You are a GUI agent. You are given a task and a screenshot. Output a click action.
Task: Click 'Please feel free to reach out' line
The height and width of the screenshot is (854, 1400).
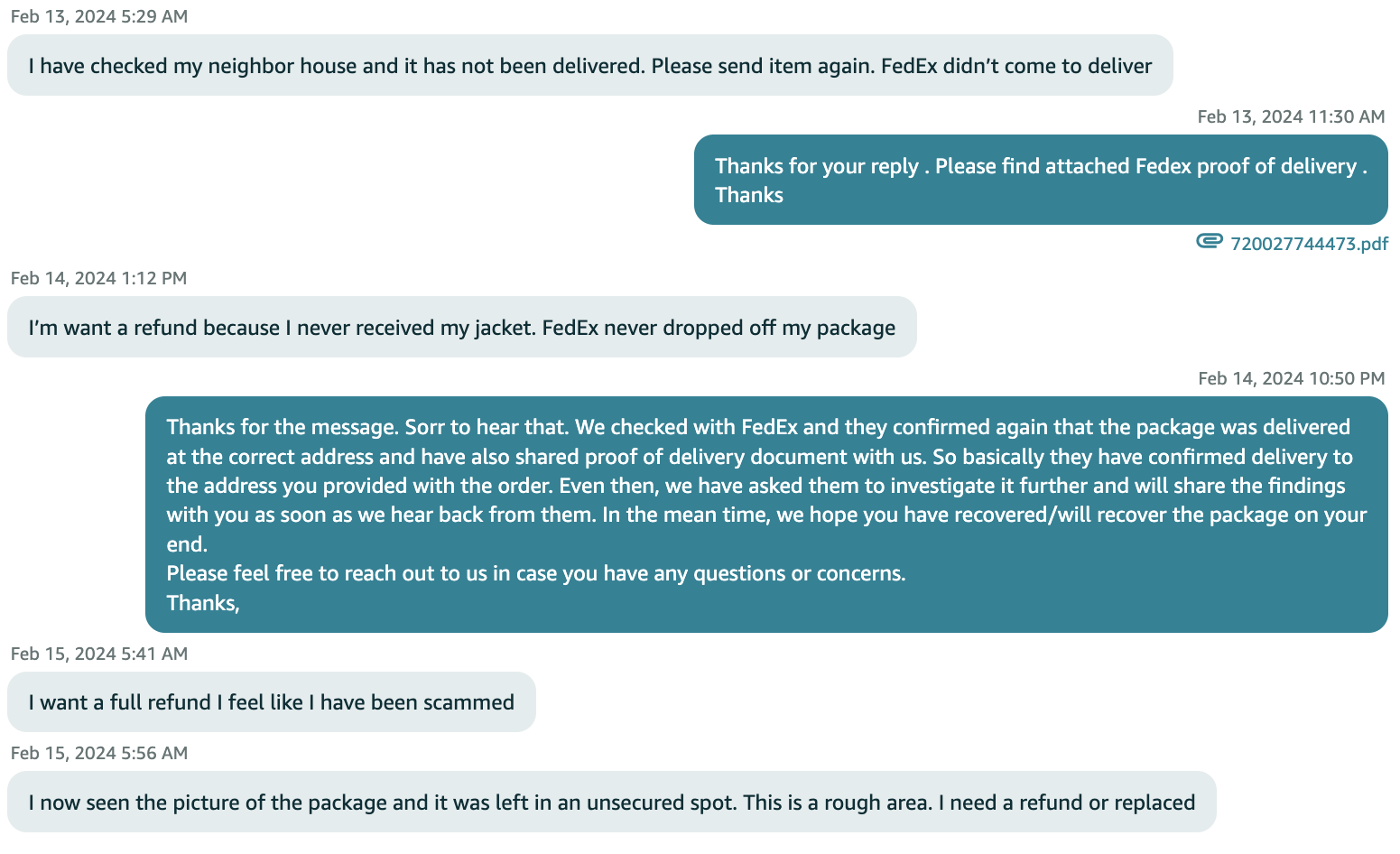(x=536, y=573)
